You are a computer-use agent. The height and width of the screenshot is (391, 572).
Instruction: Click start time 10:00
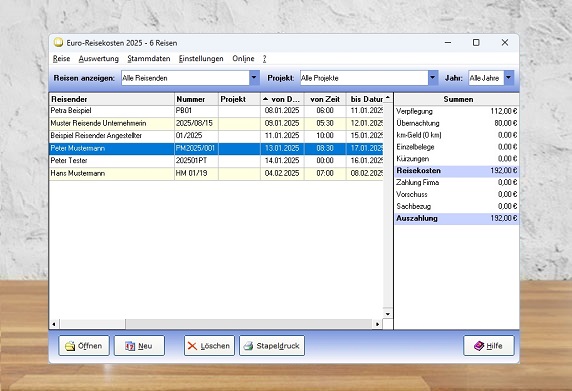(325, 136)
